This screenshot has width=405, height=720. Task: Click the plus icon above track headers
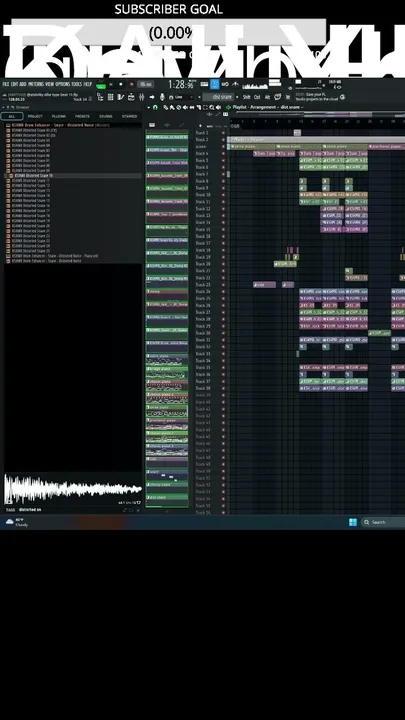click(201, 126)
